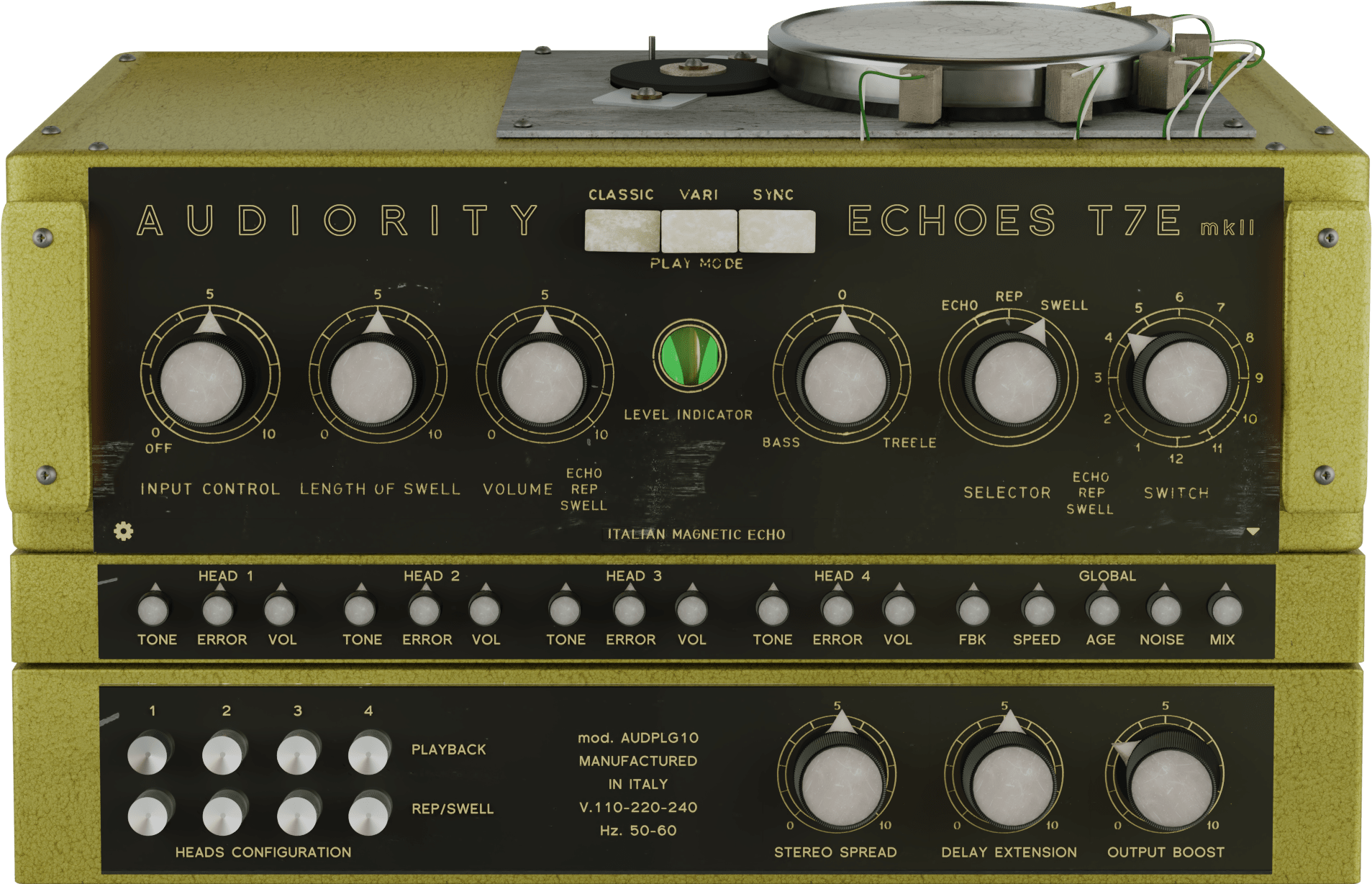Click the LENGTH OF SWELL knob
The image size is (1372, 884).
(373, 381)
